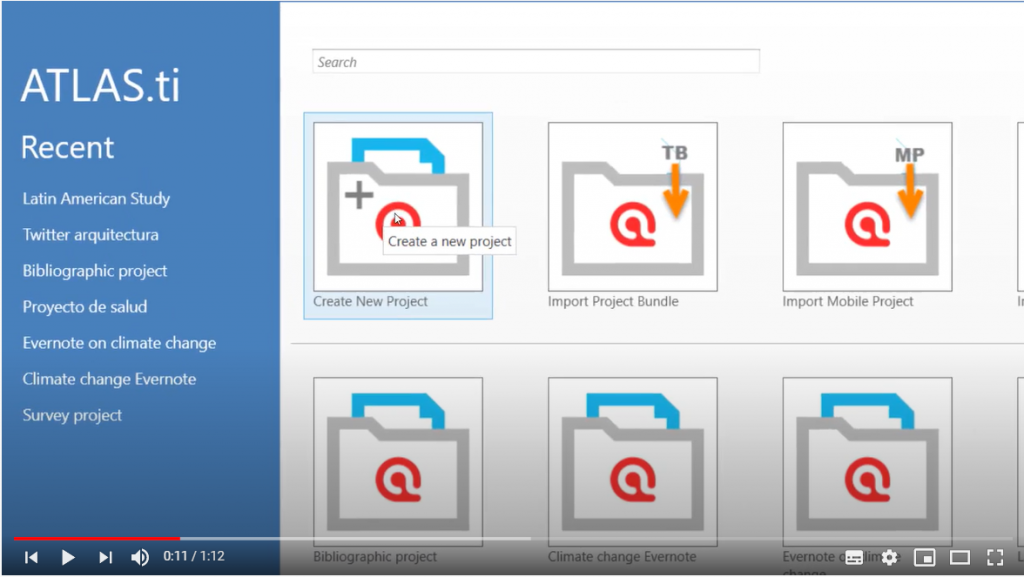Screen dimensions: 1024x577
Task: Open recent project Latin American Study
Action: pyautogui.click(x=96, y=199)
